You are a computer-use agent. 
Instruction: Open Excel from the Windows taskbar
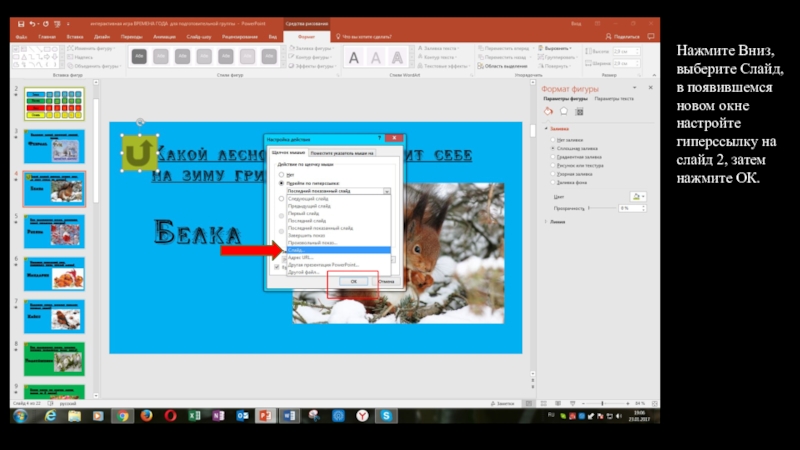[x=194, y=415]
